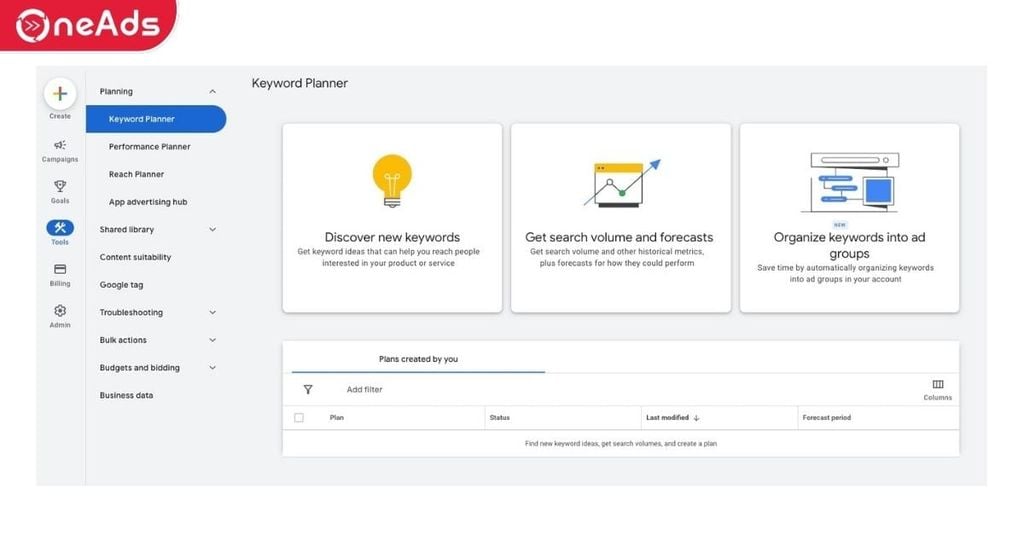Click Discover new keywords heading
This screenshot has width=1024, height=536.
pyautogui.click(x=392, y=238)
